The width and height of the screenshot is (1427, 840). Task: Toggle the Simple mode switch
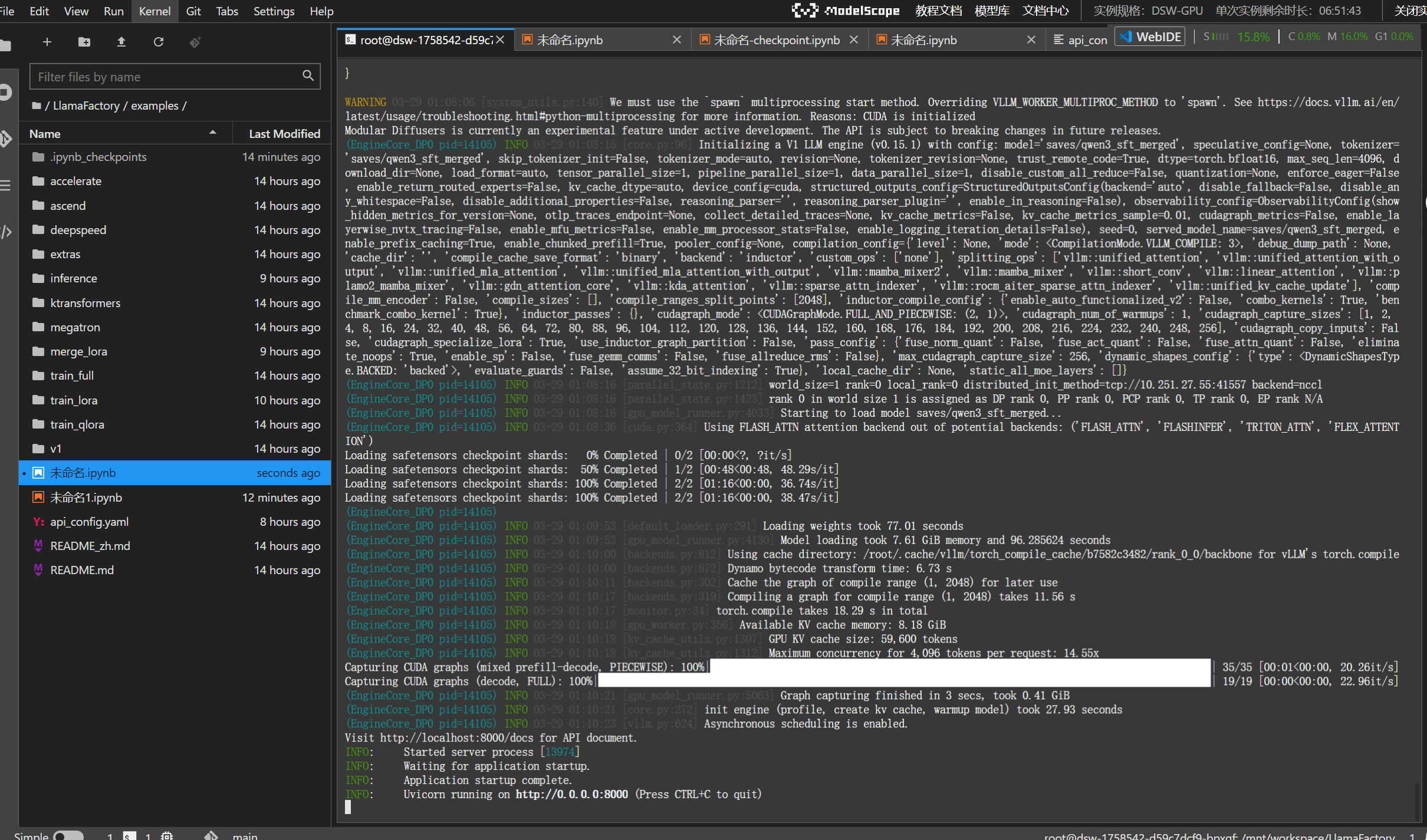pyautogui.click(x=68, y=835)
